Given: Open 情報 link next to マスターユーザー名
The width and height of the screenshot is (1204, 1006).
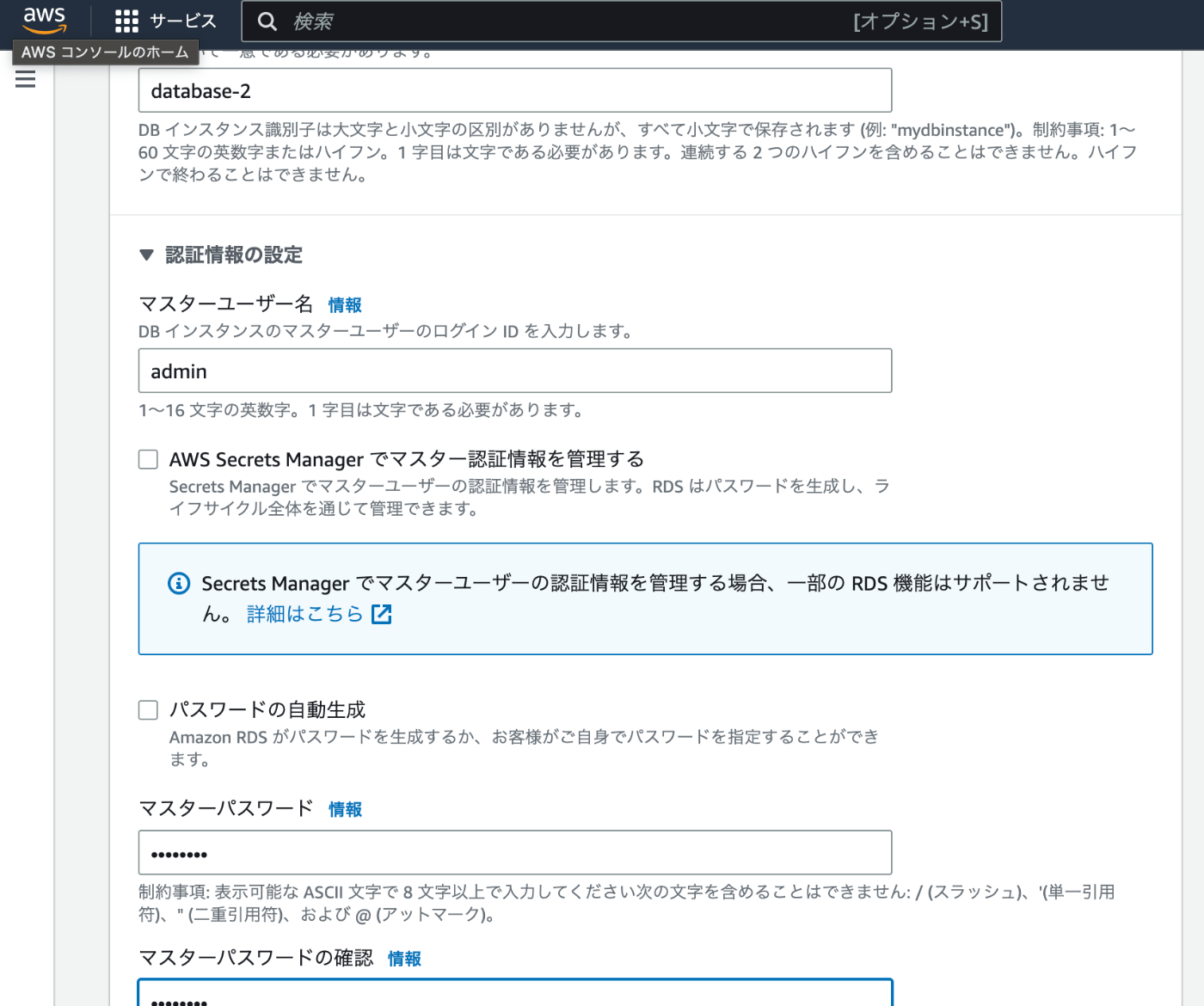Looking at the screenshot, I should pyautogui.click(x=345, y=305).
